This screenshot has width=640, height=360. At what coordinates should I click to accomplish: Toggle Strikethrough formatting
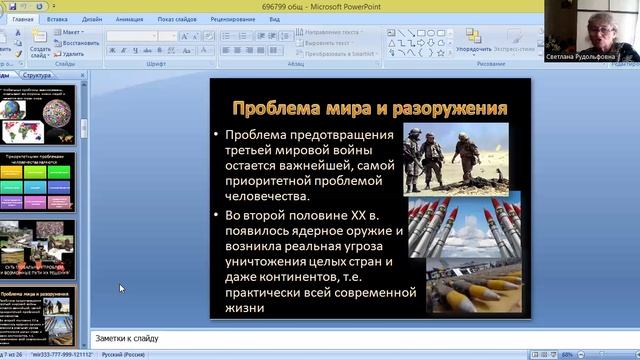click(x=147, y=51)
